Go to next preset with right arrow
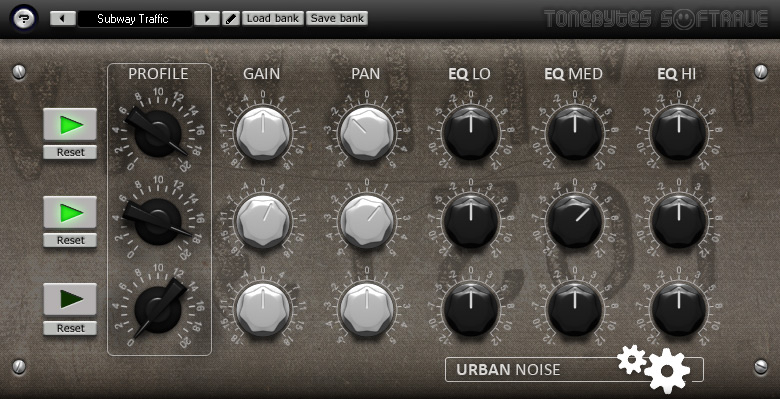The height and width of the screenshot is (399, 780). coord(207,19)
